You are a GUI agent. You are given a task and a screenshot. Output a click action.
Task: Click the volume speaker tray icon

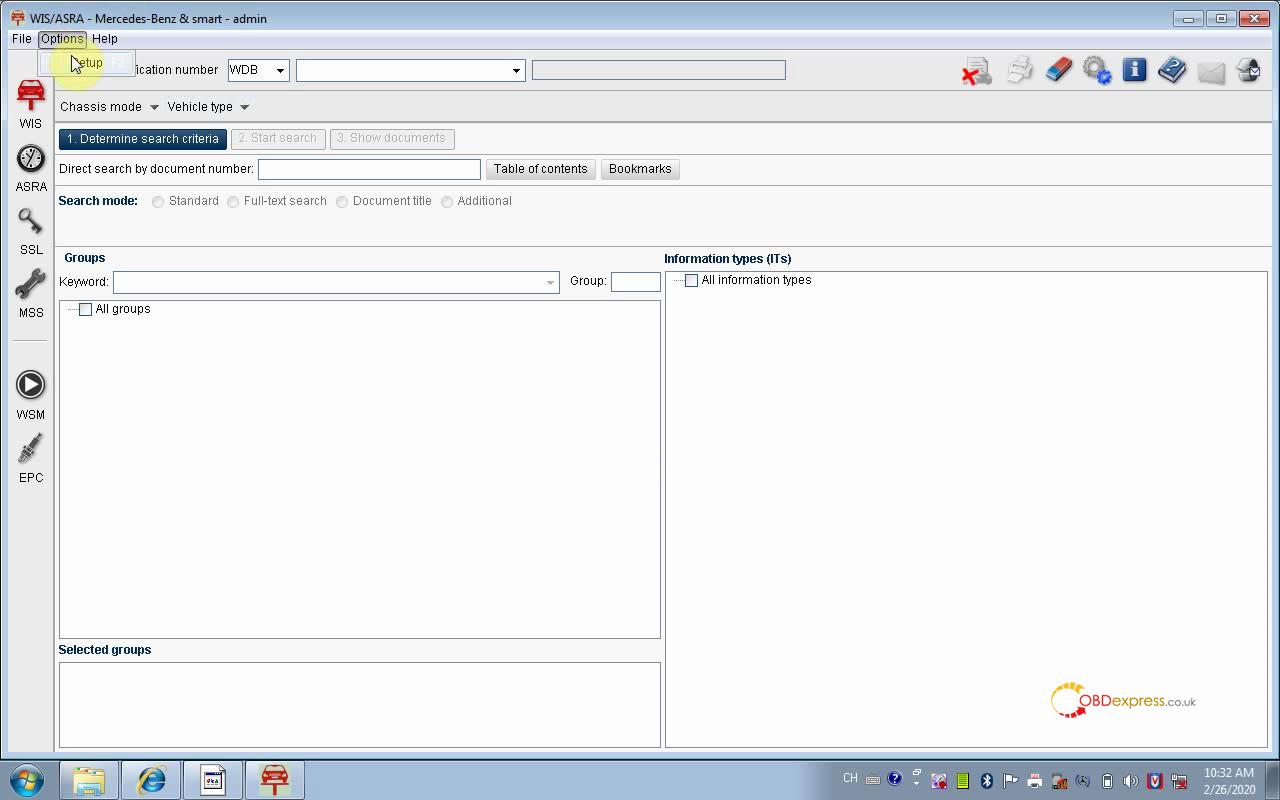[1130, 781]
